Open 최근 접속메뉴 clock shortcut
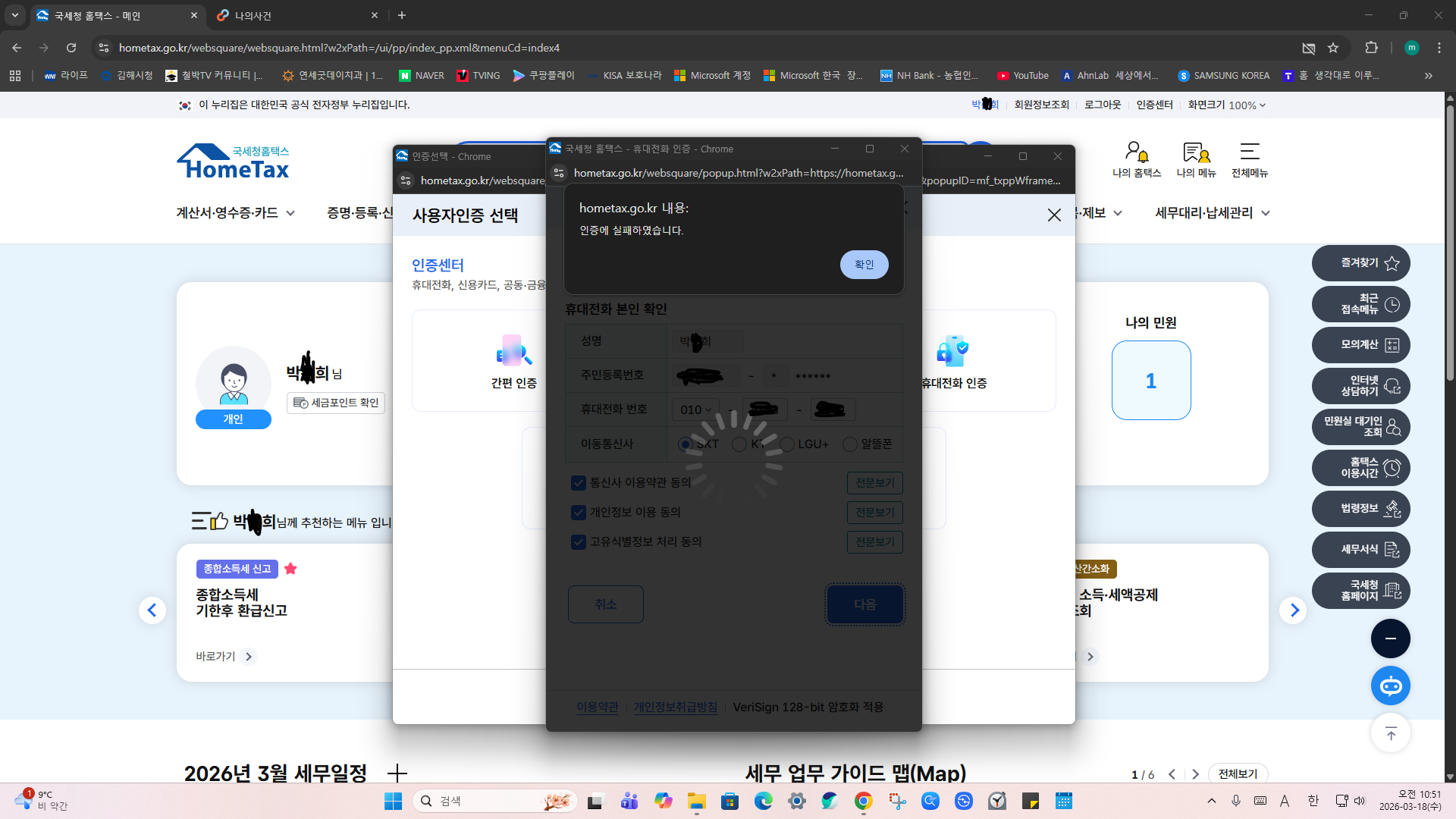The width and height of the screenshot is (1456, 819). [x=1361, y=304]
